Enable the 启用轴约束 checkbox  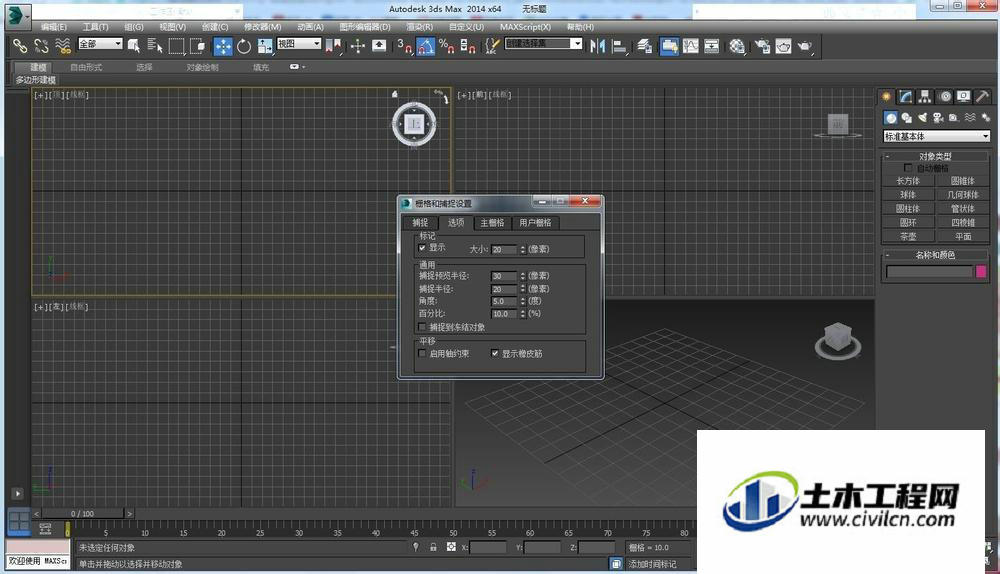[422, 353]
